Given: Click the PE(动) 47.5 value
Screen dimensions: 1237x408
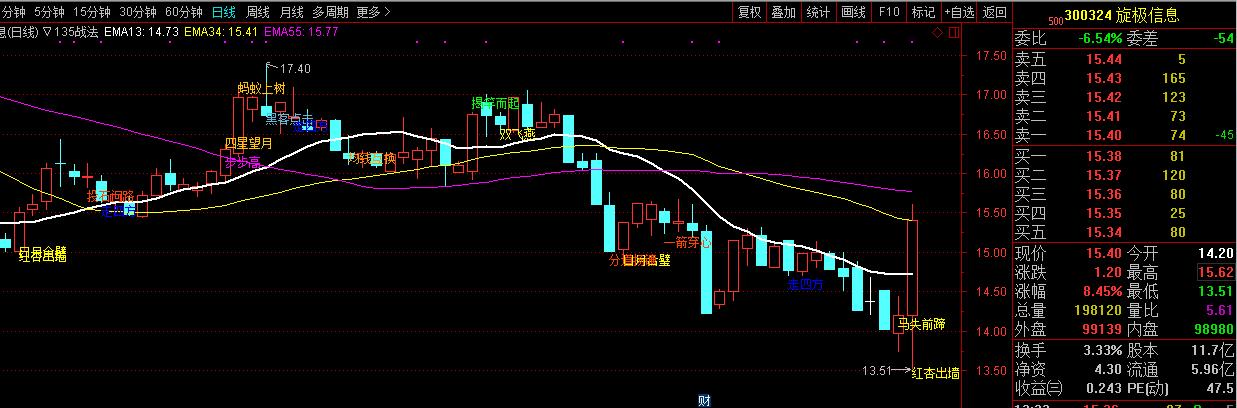Looking at the screenshot, I should 1220,387.
